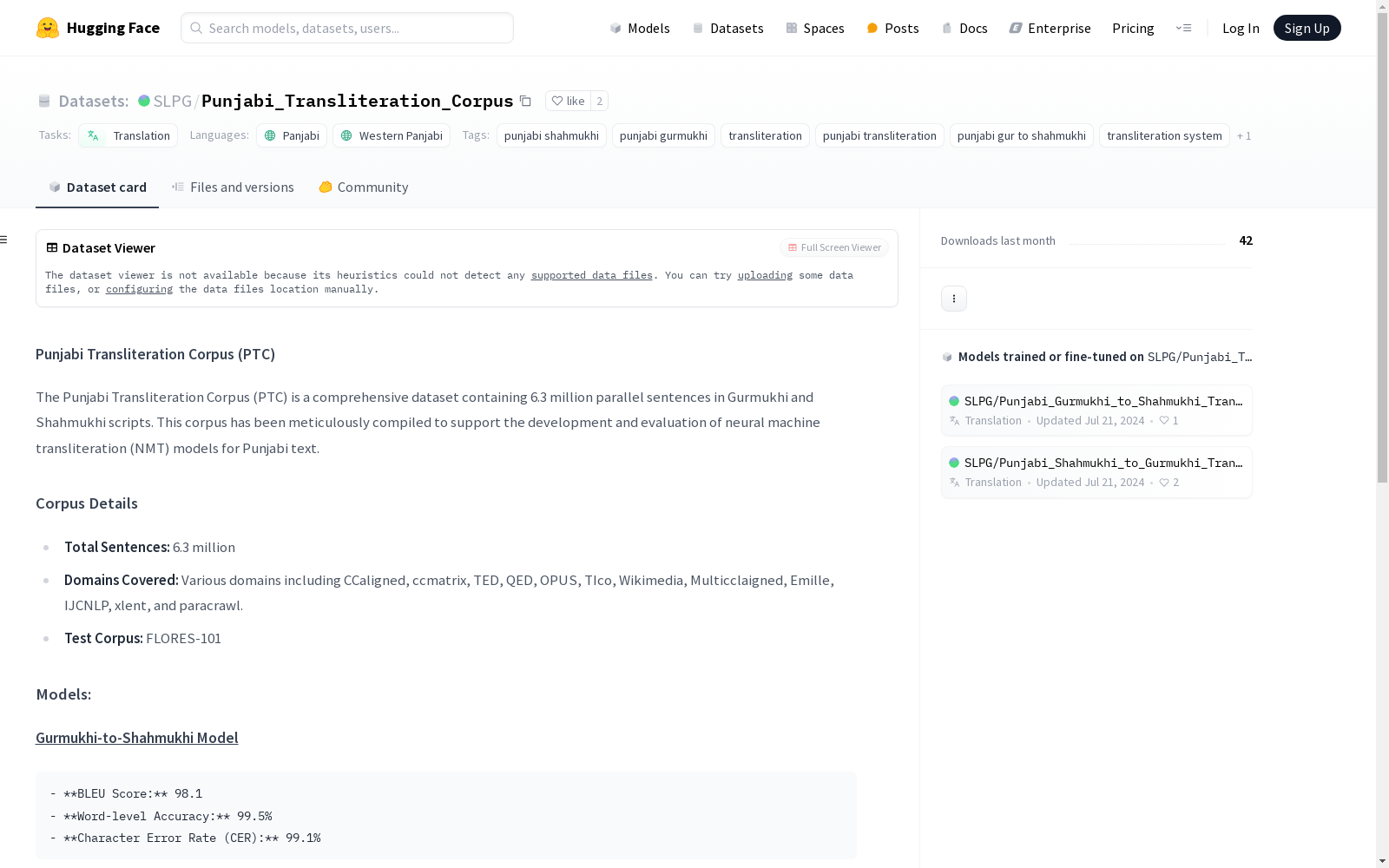
Task: Click the Dataset Viewer table icon
Action: (x=52, y=247)
